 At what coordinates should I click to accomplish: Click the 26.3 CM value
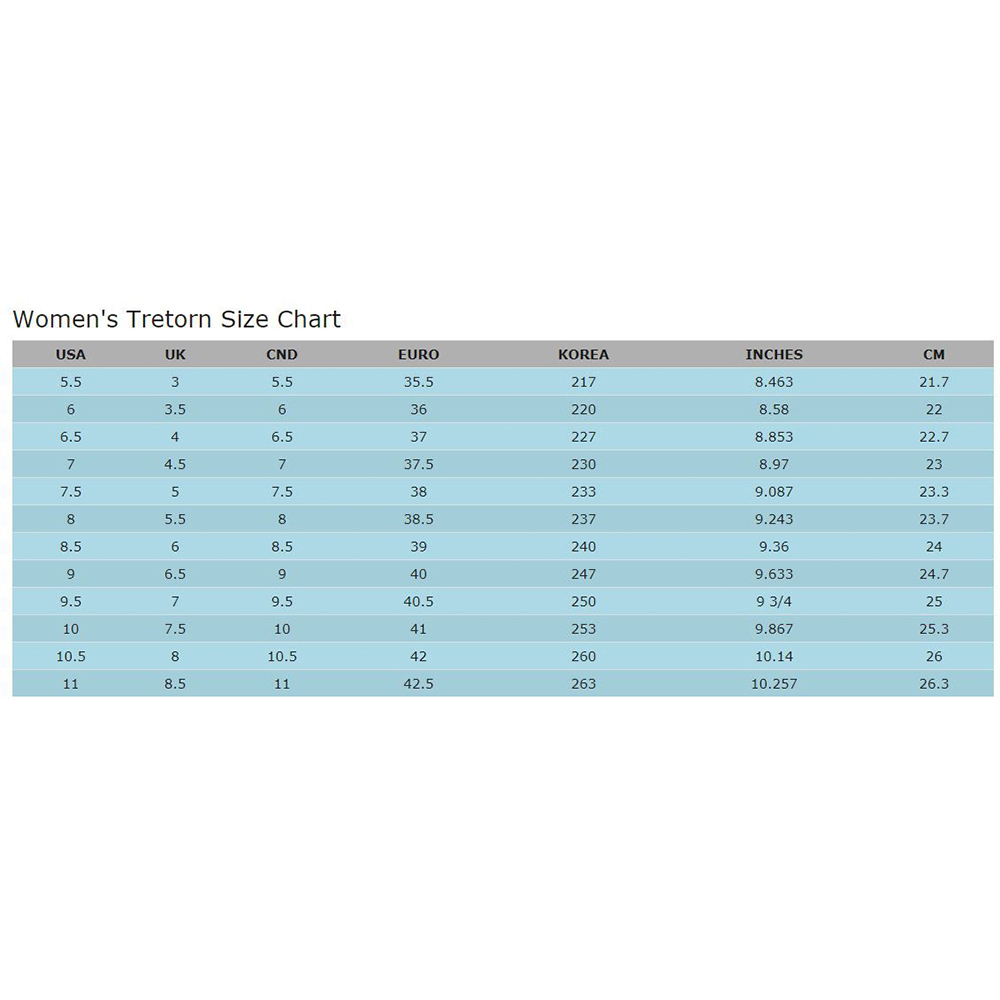click(934, 684)
